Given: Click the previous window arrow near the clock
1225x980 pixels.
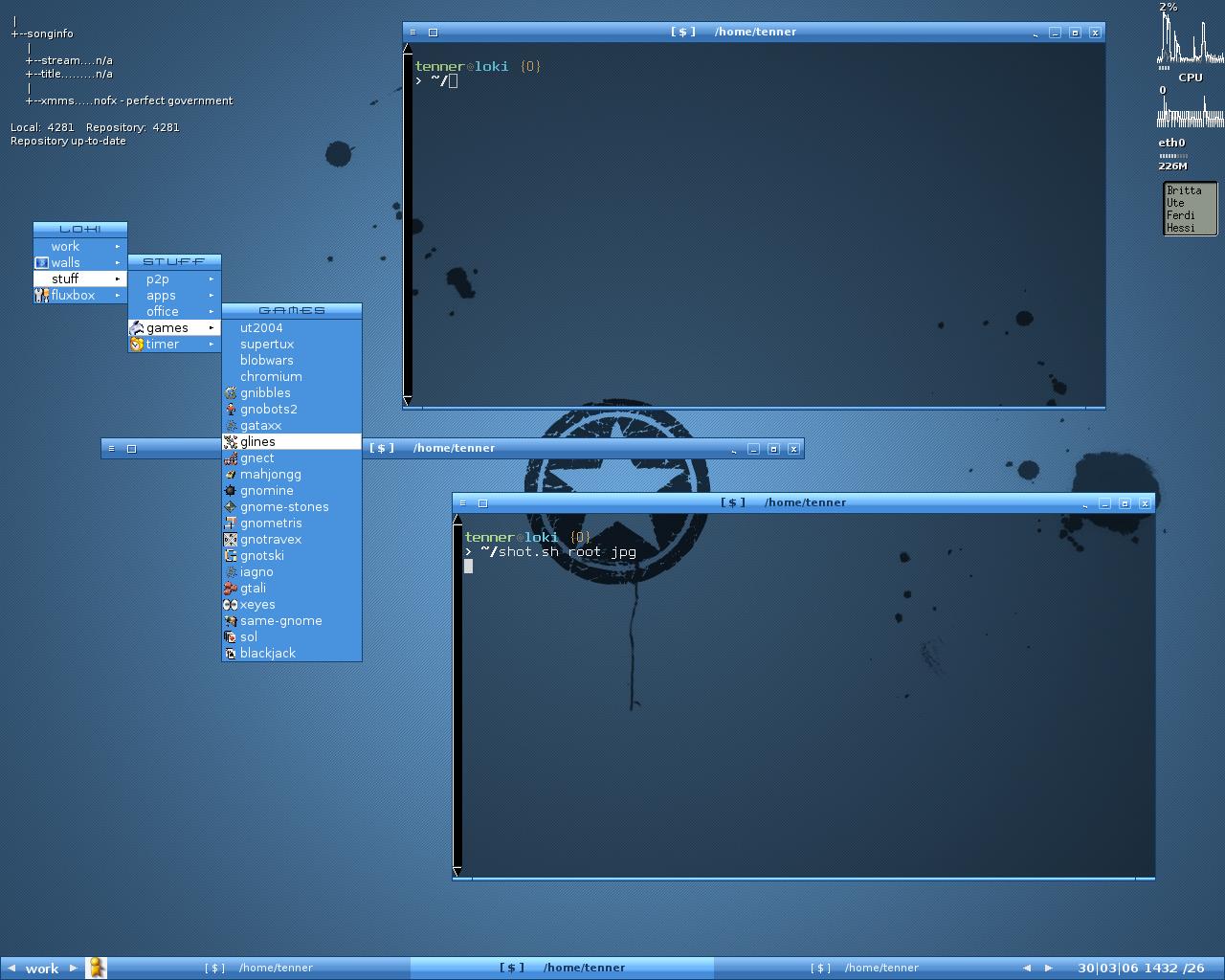Looking at the screenshot, I should point(1027,968).
